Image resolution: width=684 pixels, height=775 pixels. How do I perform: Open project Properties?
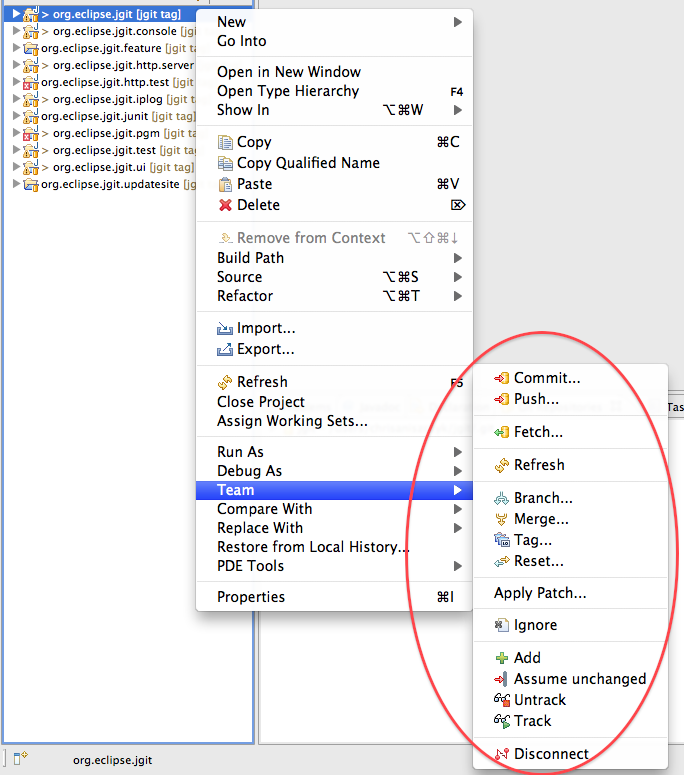334,597
